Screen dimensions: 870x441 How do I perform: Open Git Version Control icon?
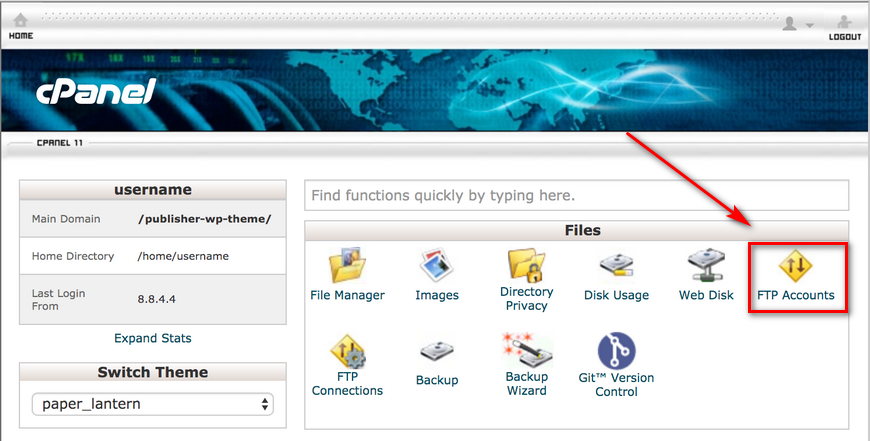coord(616,351)
